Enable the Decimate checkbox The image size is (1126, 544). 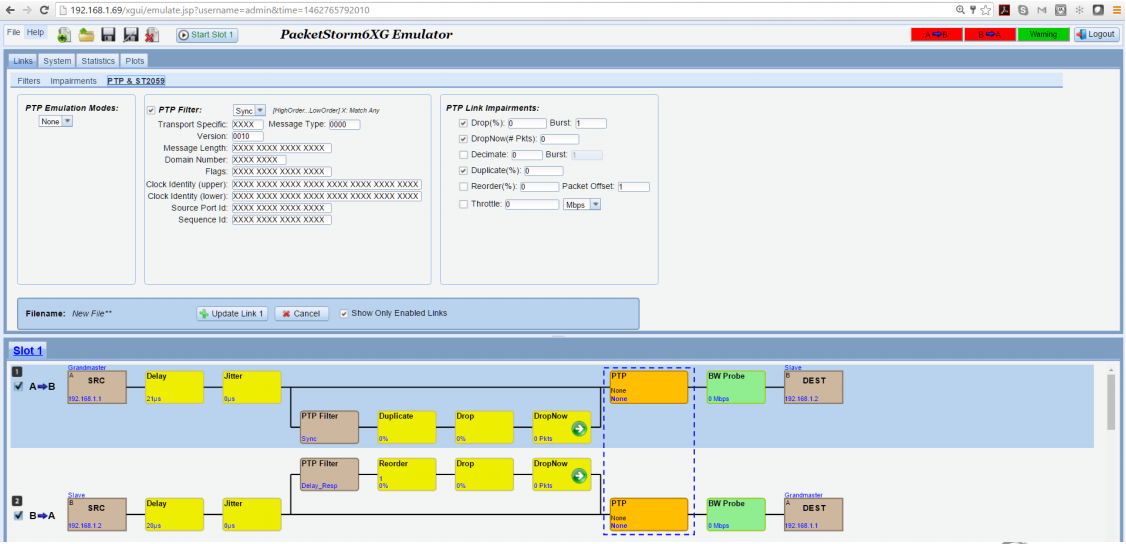463,154
